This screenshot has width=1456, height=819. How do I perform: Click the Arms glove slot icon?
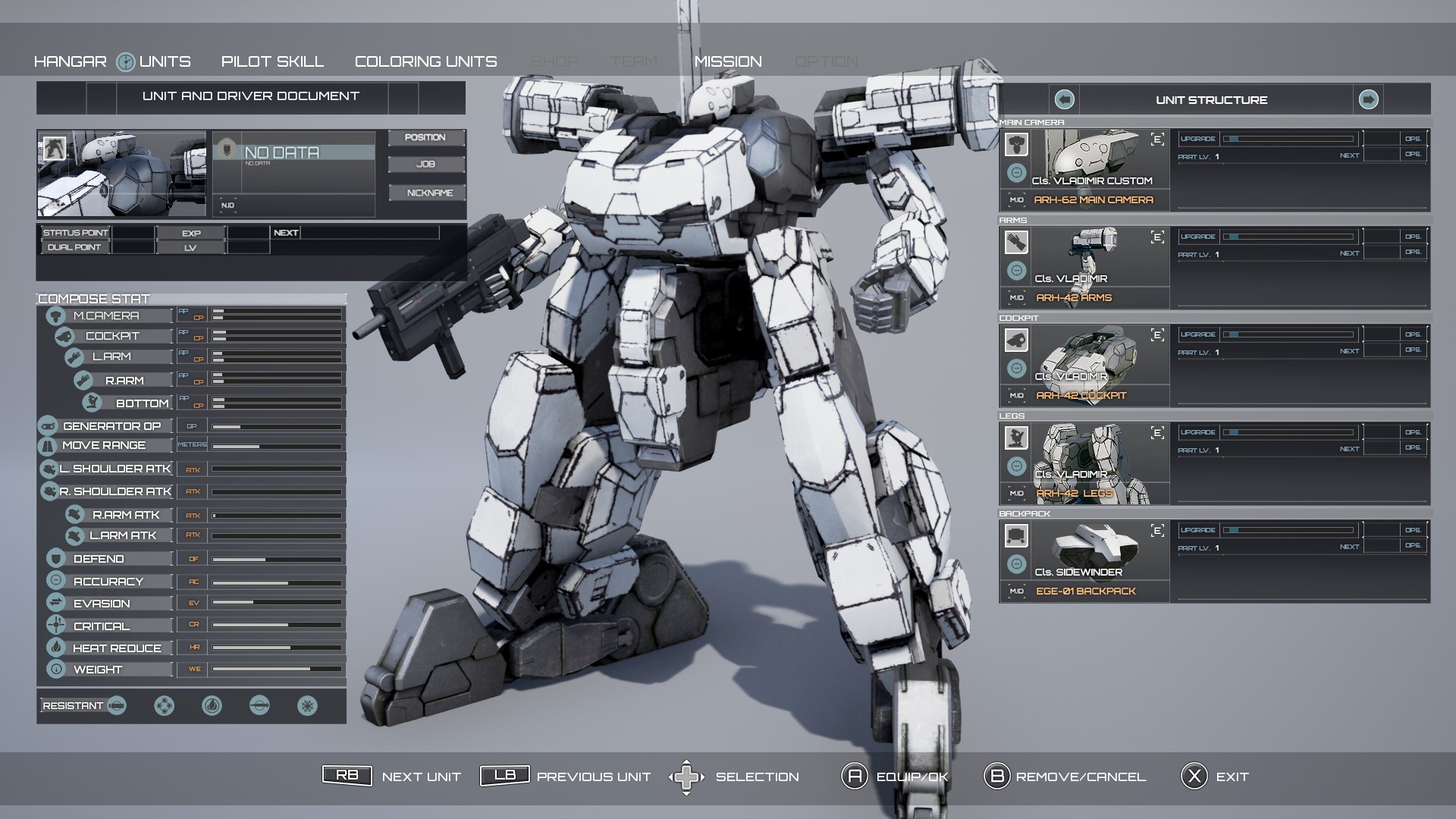(1016, 242)
